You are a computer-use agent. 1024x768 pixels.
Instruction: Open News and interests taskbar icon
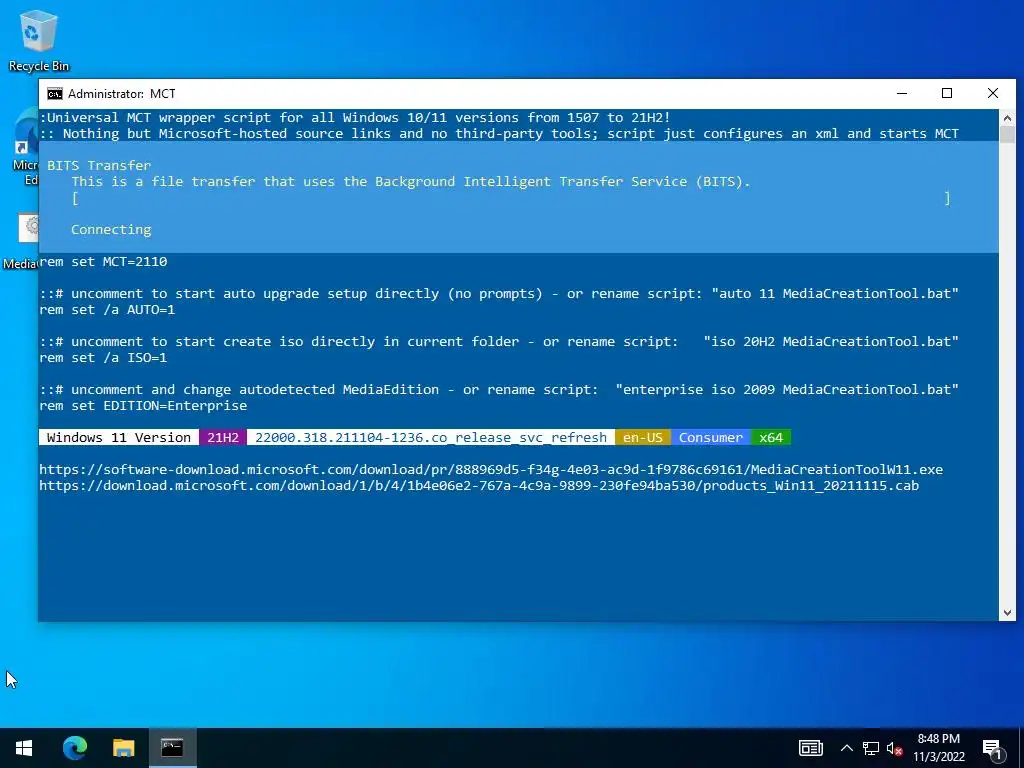(810, 748)
